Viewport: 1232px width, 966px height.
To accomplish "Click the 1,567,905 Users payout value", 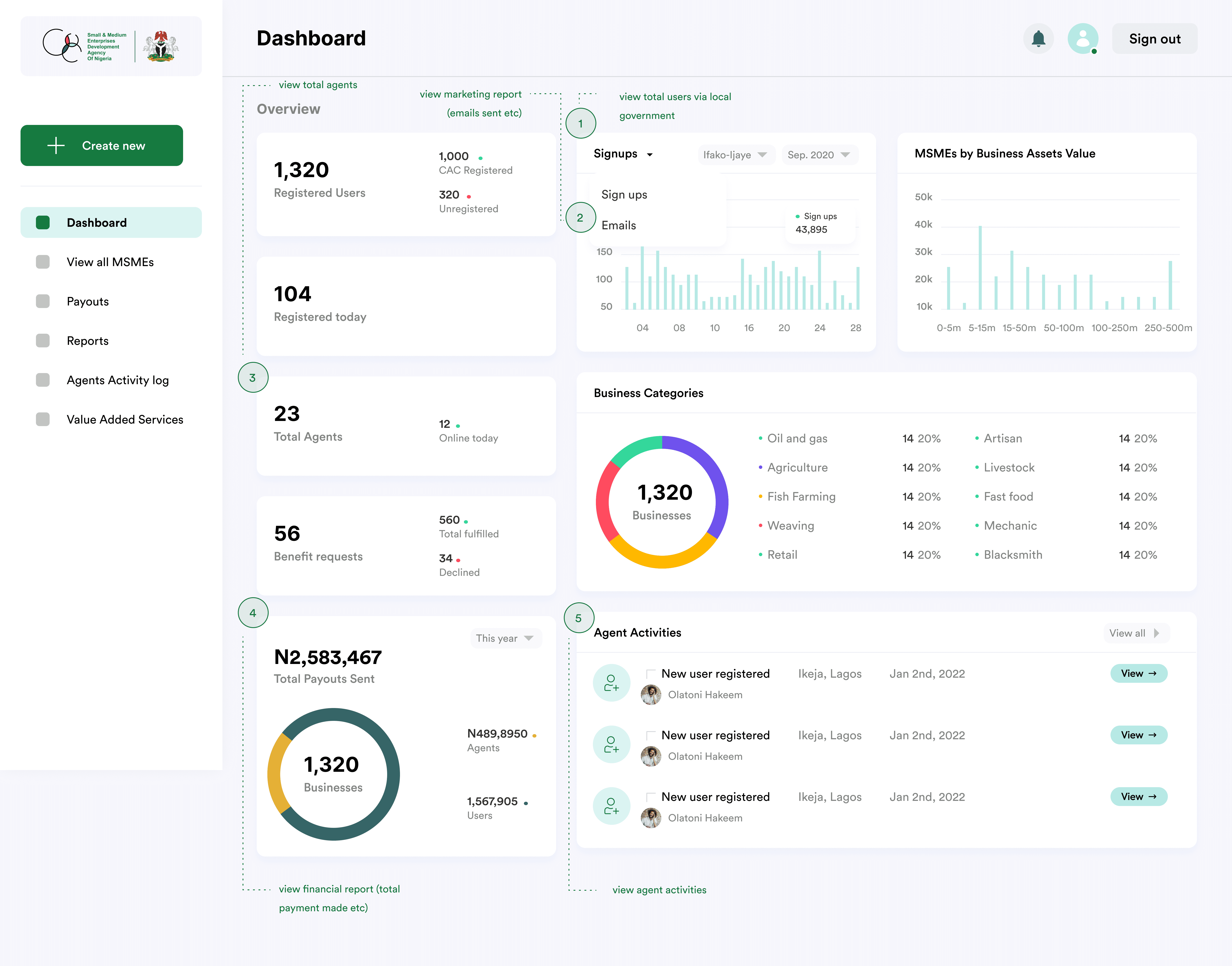I will [492, 802].
